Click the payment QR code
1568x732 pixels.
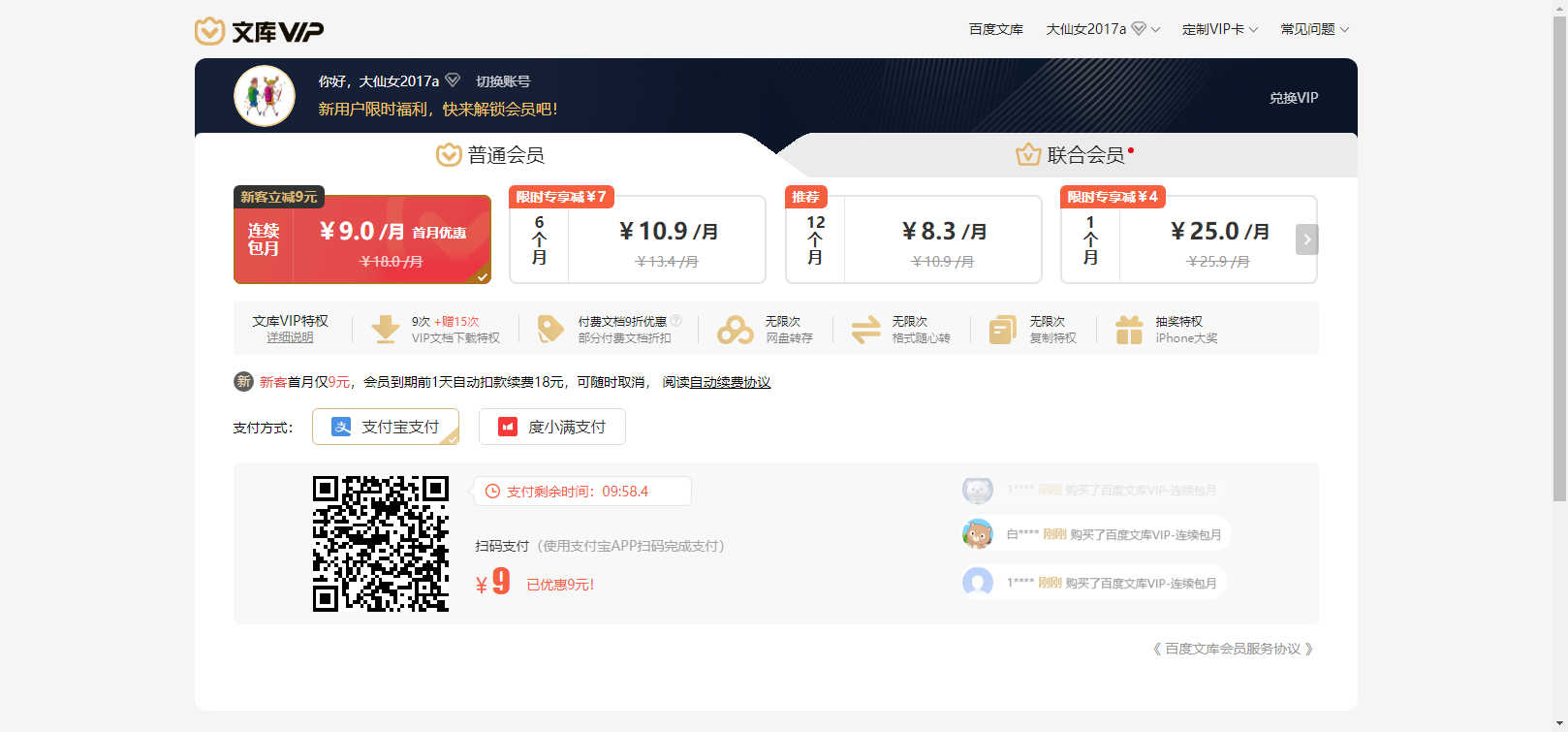(381, 544)
